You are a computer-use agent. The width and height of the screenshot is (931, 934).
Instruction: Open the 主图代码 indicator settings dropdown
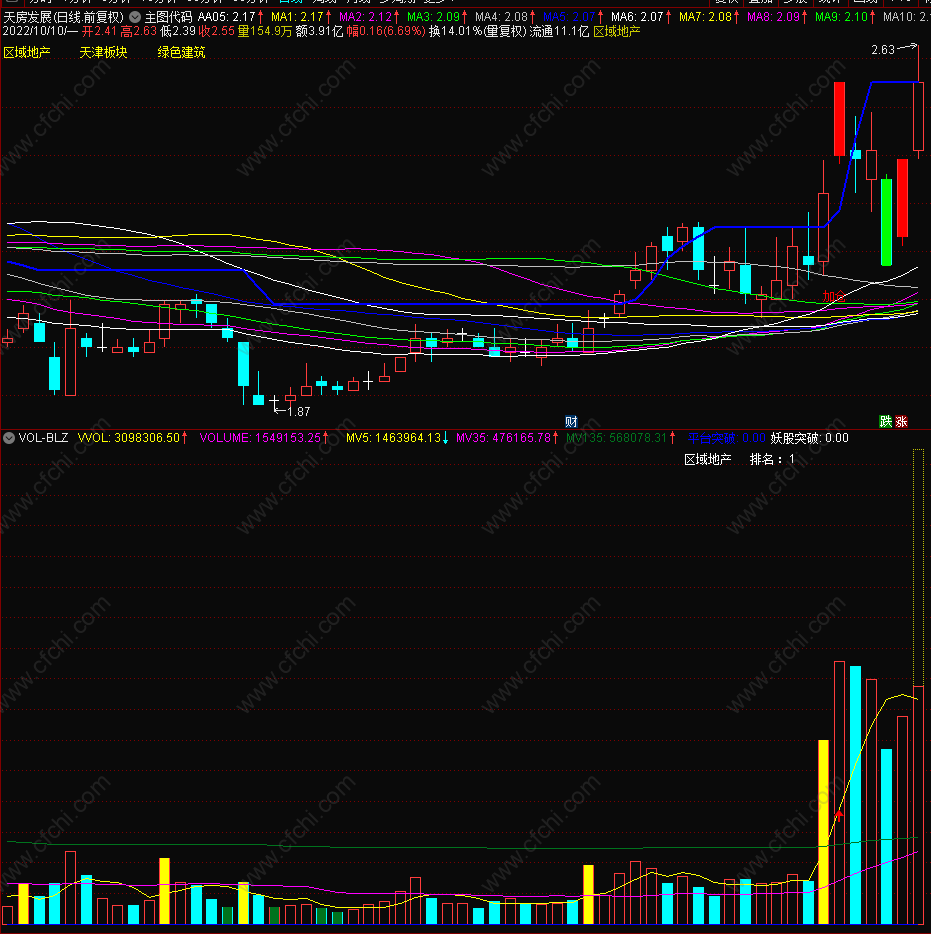click(x=135, y=17)
